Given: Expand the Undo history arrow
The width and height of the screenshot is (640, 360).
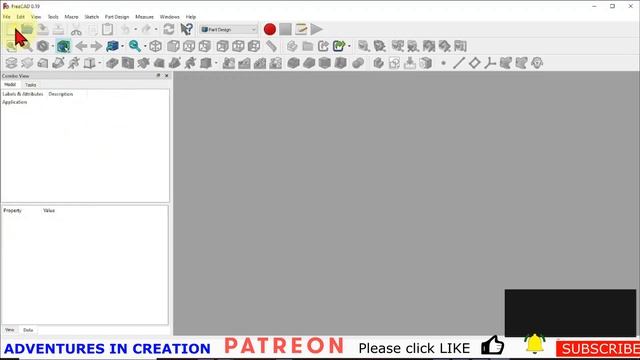Looking at the screenshot, I should 136,29.
